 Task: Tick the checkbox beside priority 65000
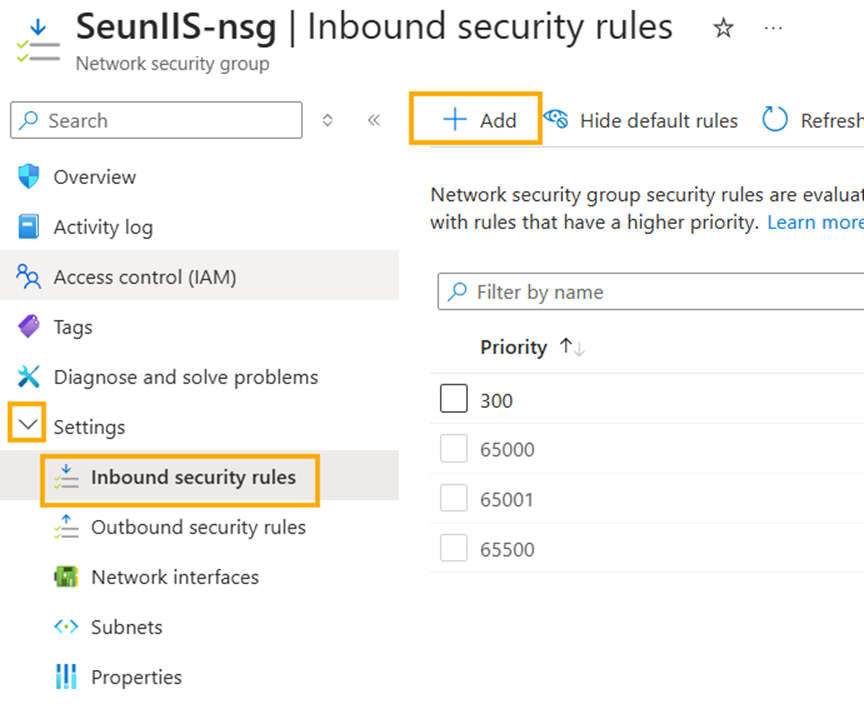point(454,450)
